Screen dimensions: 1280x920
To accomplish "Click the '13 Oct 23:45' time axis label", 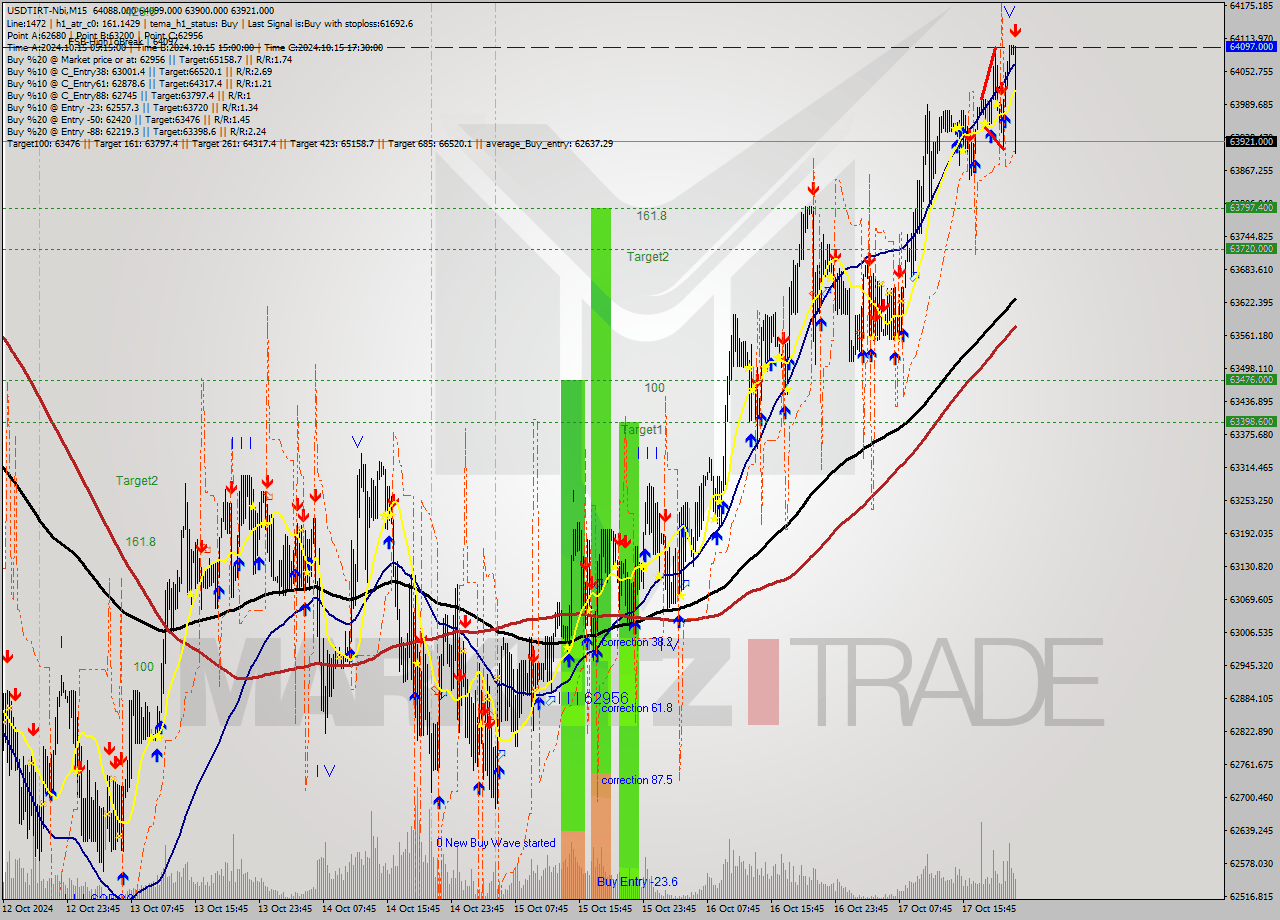I will (284, 909).
